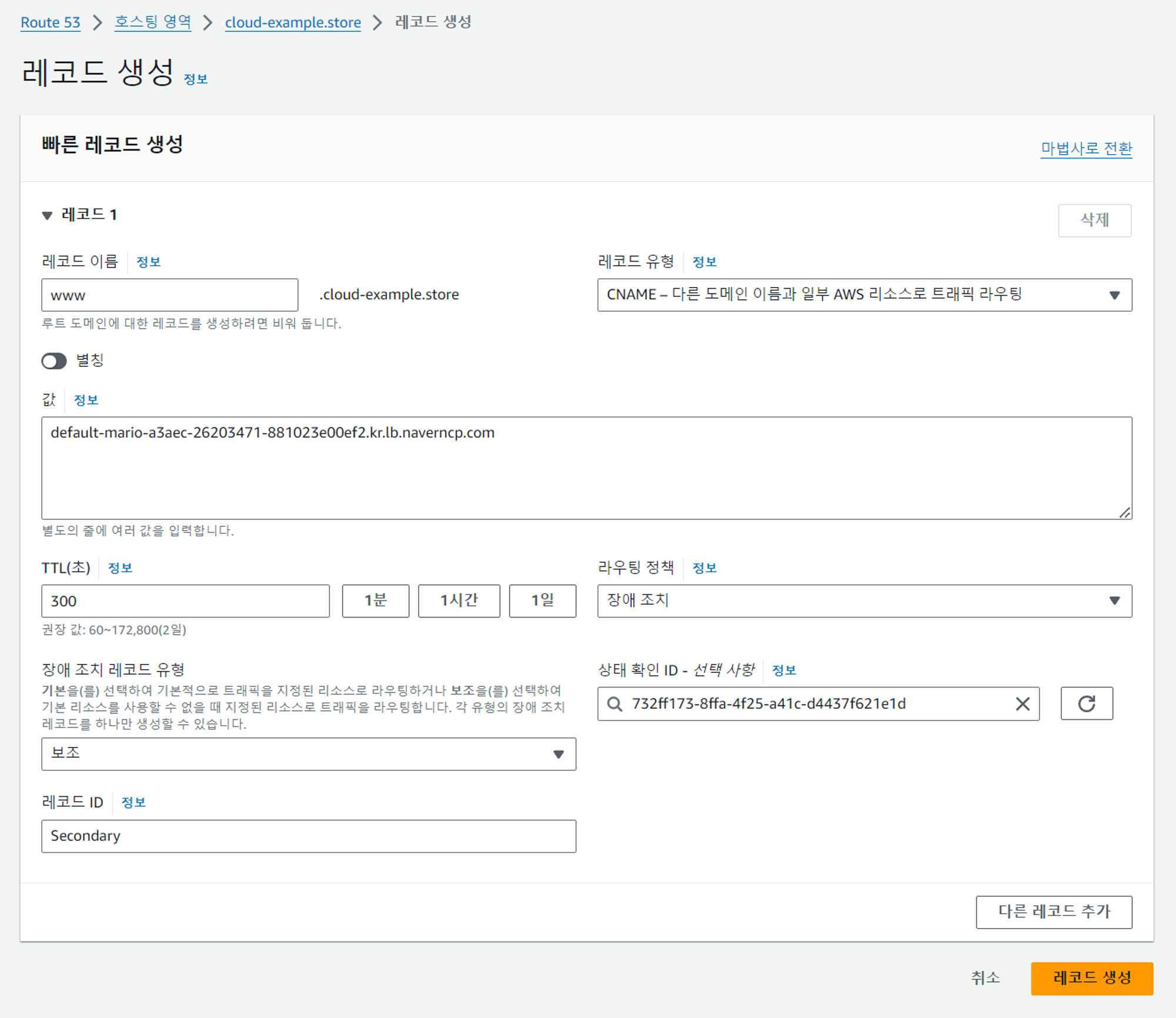
Task: Click the 취소 cancel button
Action: point(985,978)
